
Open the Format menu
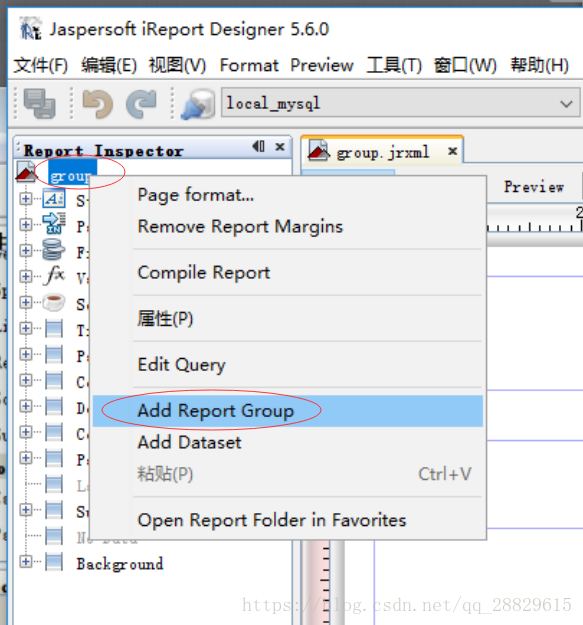pyautogui.click(x=249, y=65)
